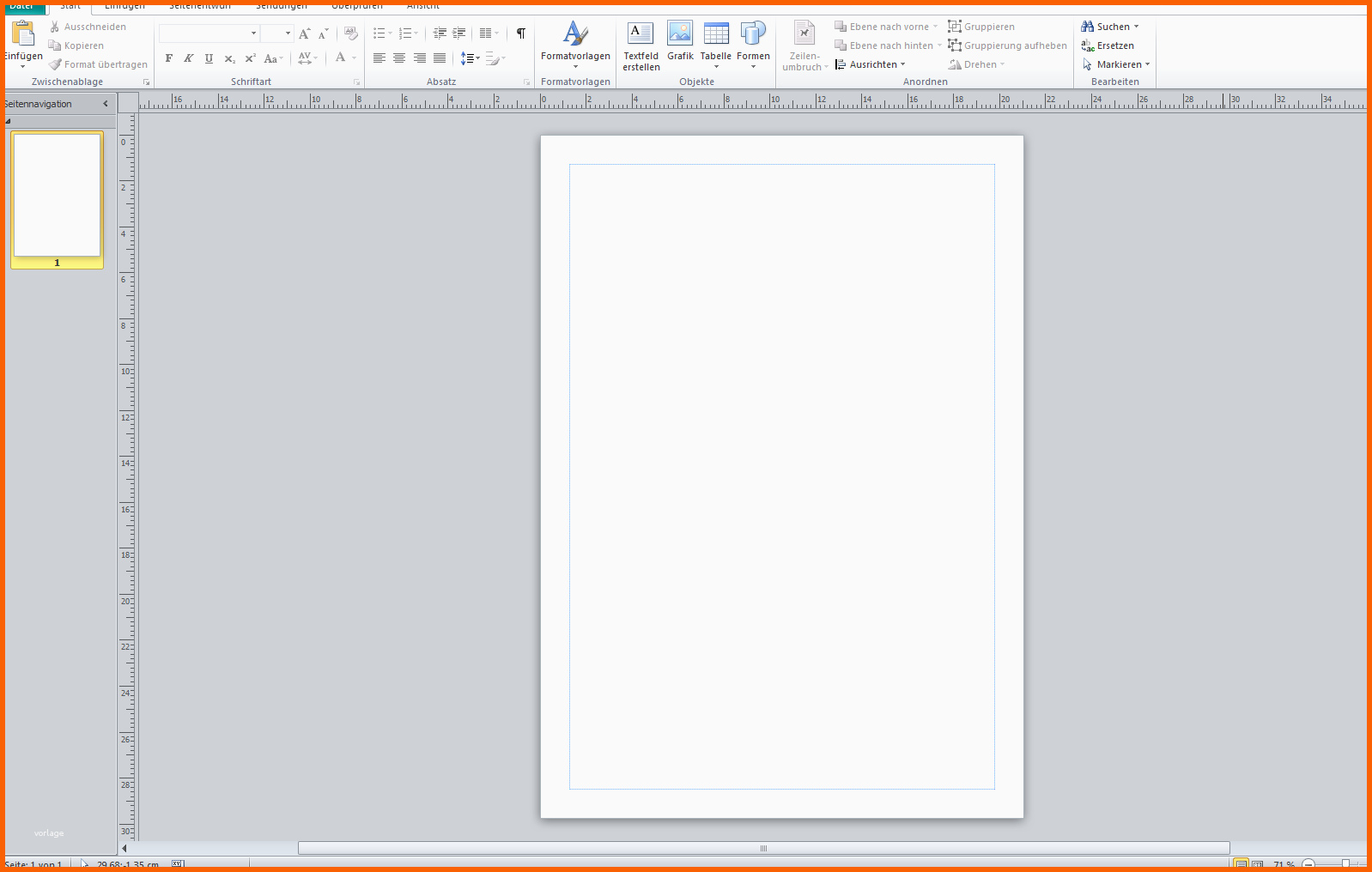Image resolution: width=1372 pixels, height=872 pixels.
Task: Open the font name combo box
Action: (x=209, y=33)
